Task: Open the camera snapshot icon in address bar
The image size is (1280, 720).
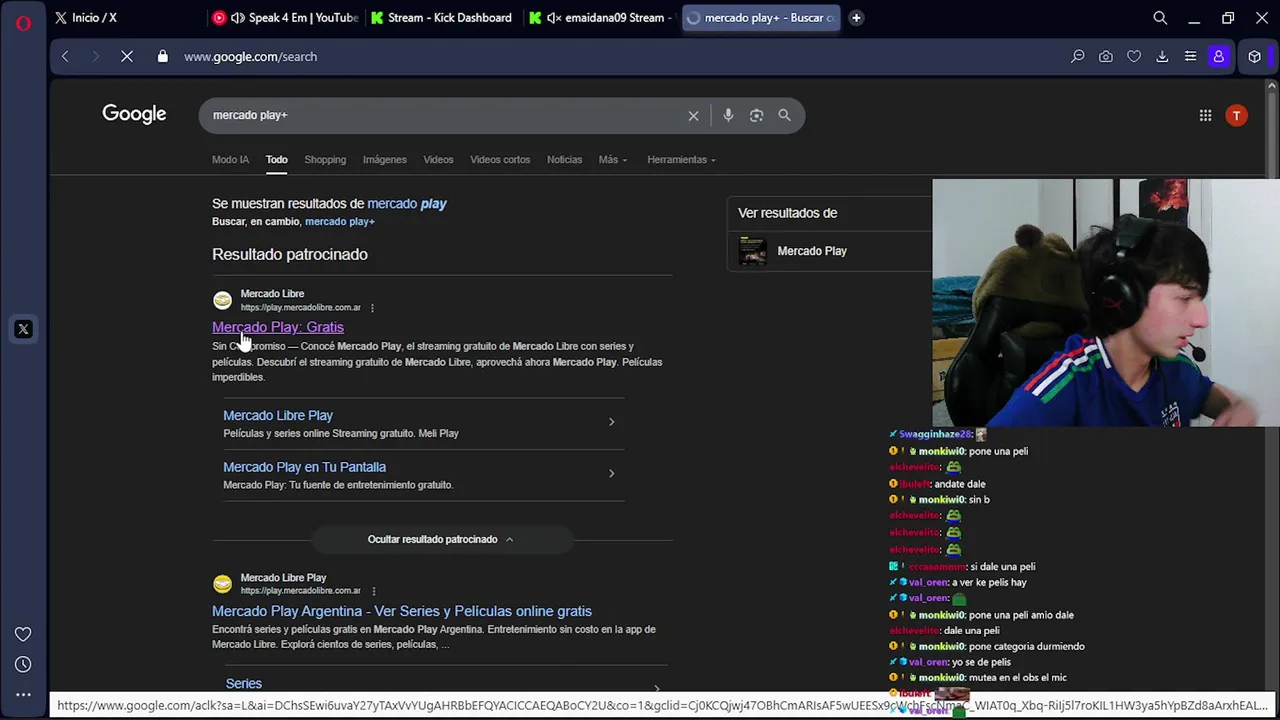Action: pos(1106,57)
